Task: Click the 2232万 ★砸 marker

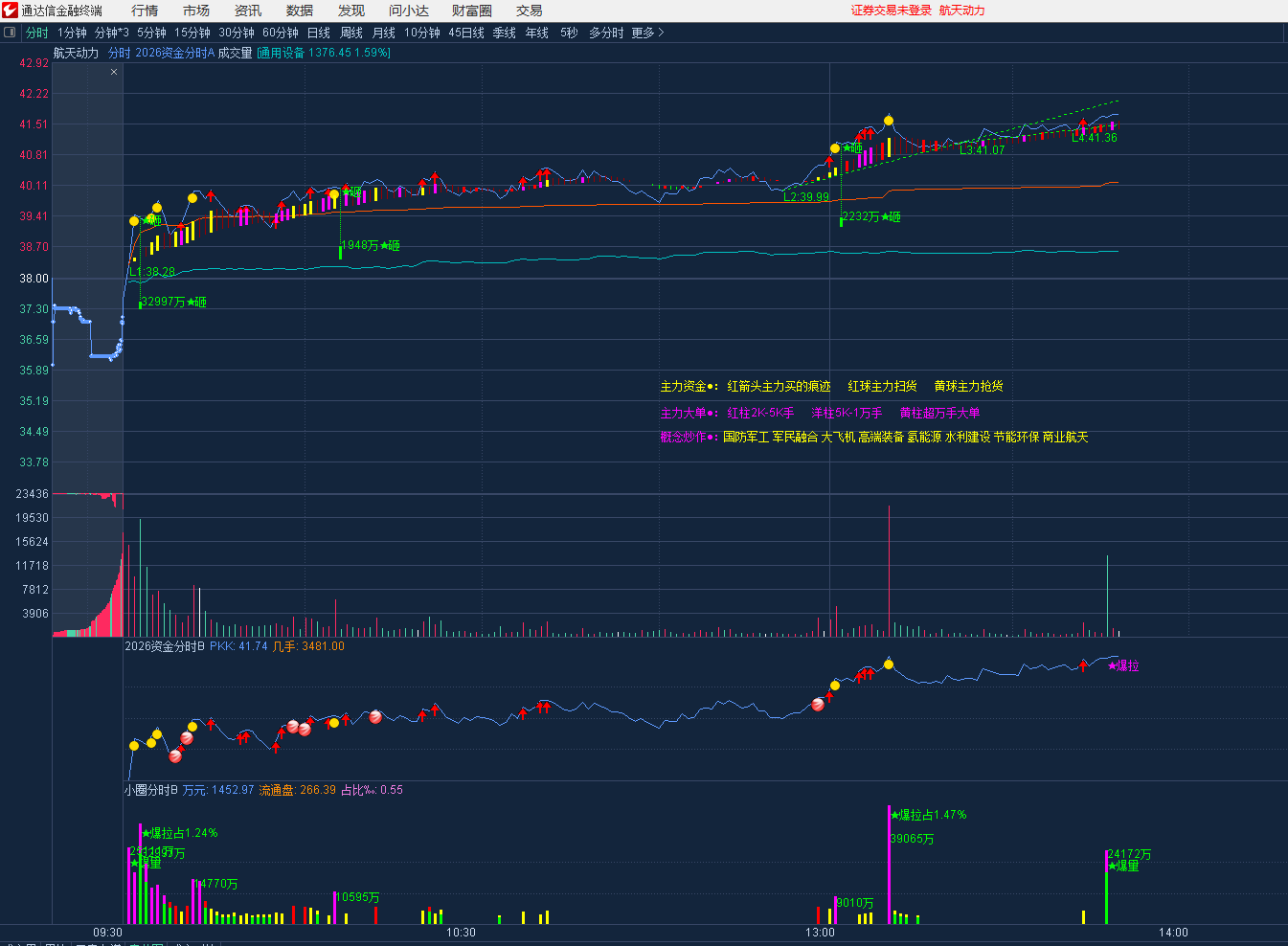Action: (x=871, y=217)
